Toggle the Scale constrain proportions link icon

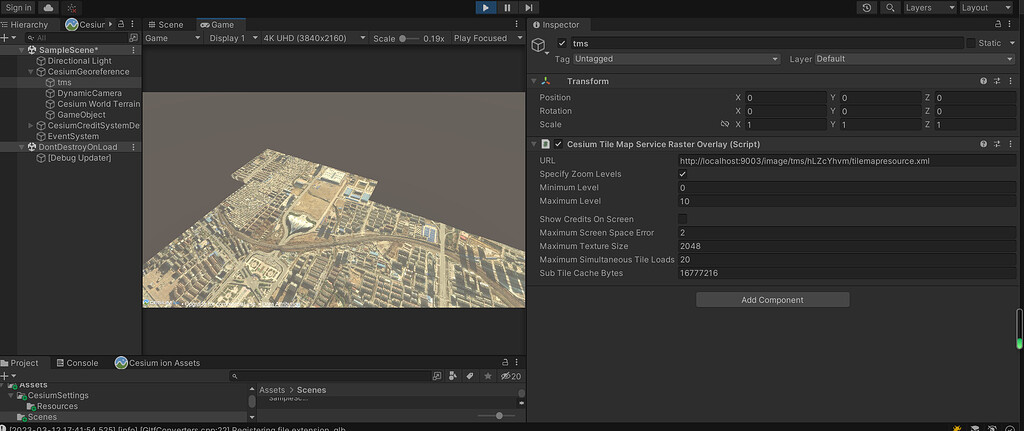point(724,125)
